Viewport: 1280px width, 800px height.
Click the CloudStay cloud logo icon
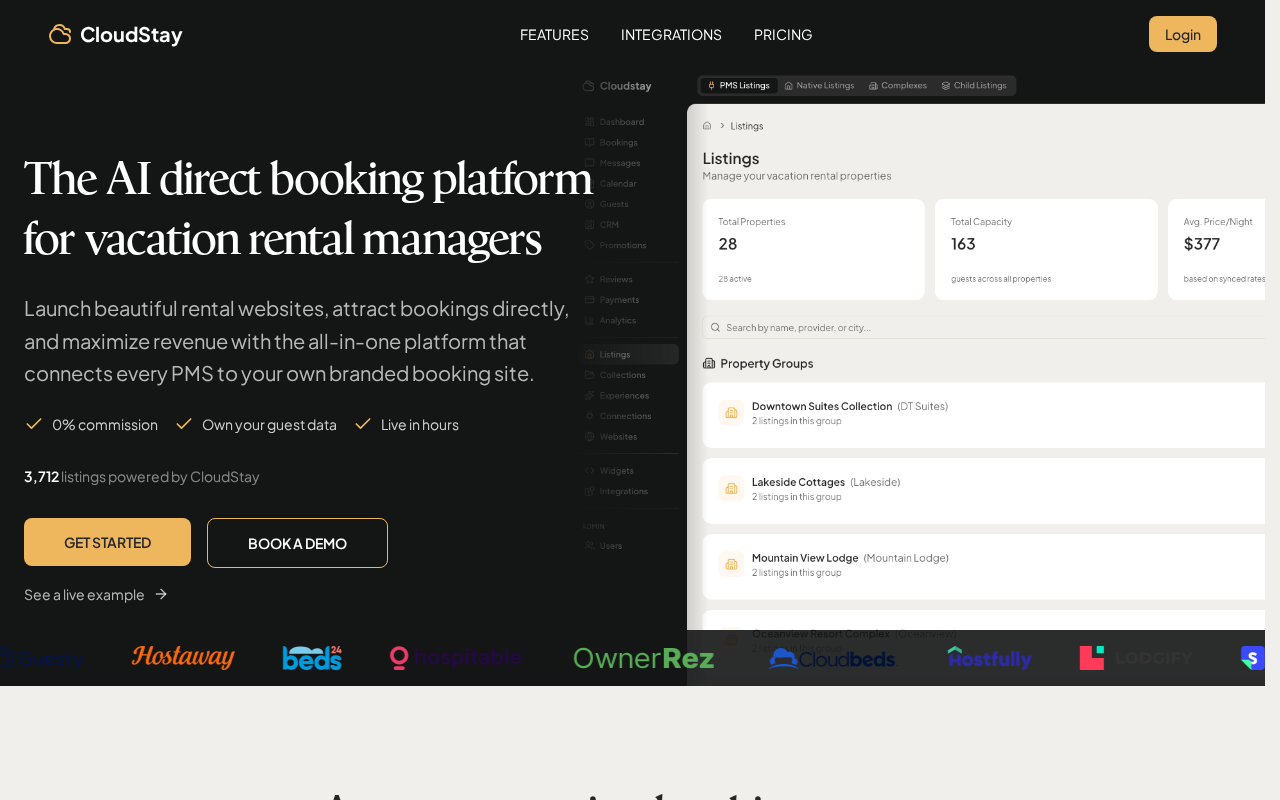60,35
